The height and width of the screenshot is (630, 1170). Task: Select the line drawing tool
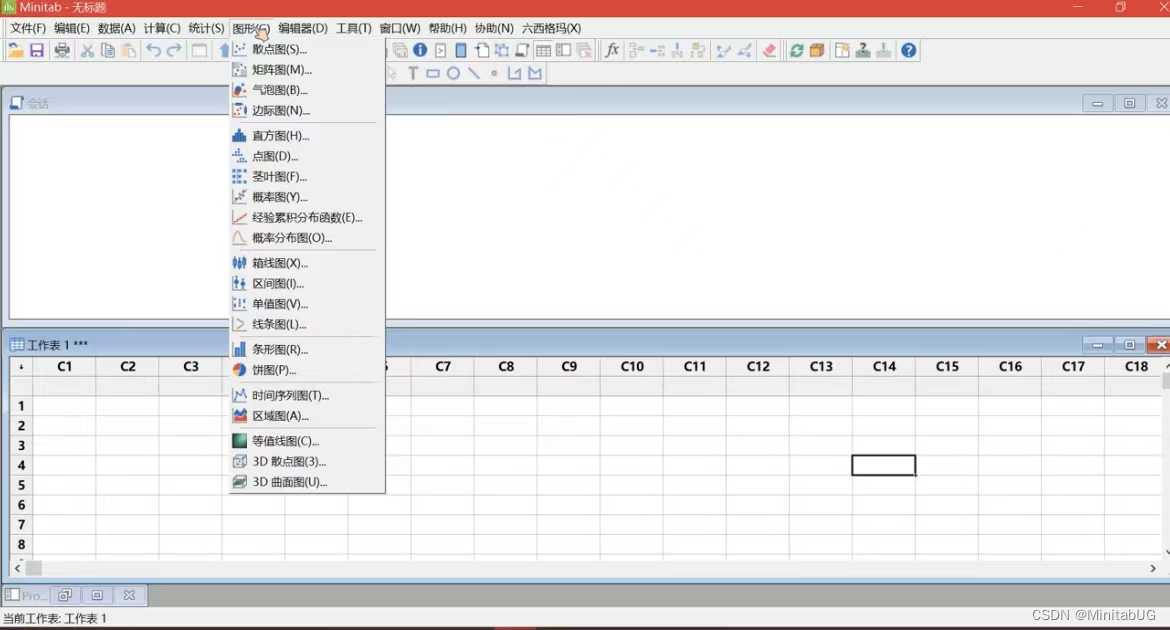[474, 73]
